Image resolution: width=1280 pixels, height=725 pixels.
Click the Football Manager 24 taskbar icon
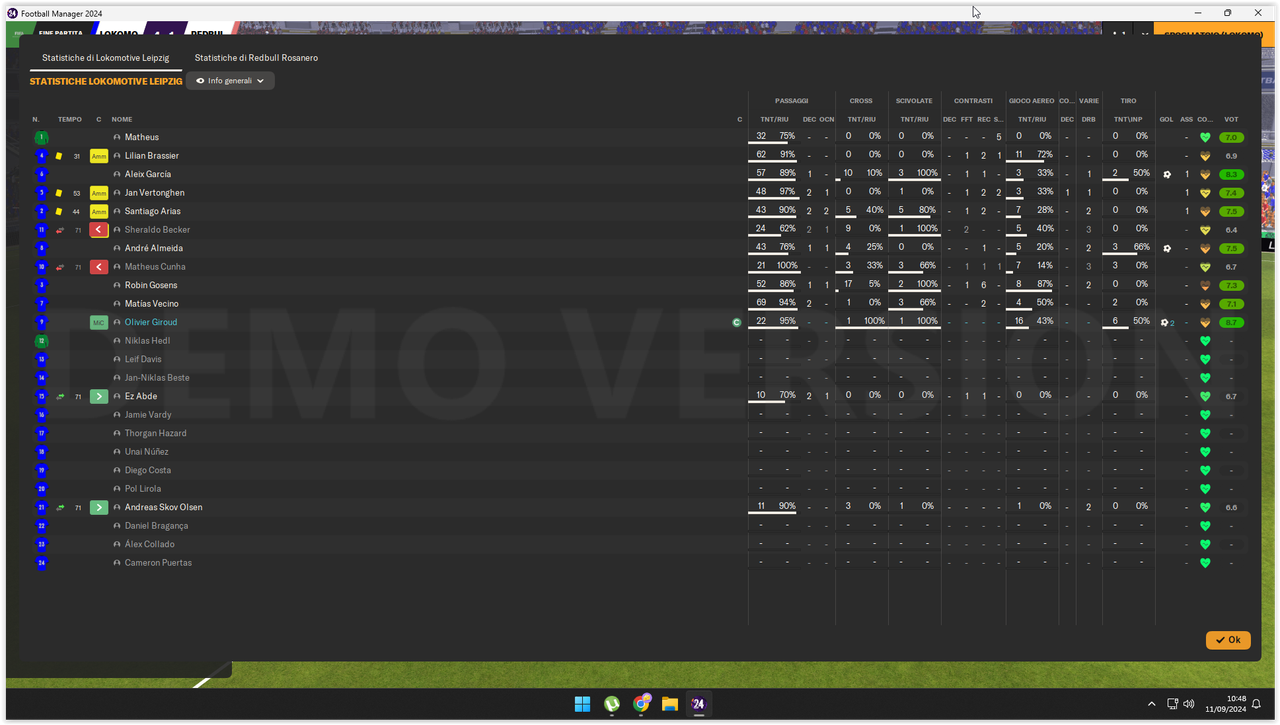tap(698, 704)
